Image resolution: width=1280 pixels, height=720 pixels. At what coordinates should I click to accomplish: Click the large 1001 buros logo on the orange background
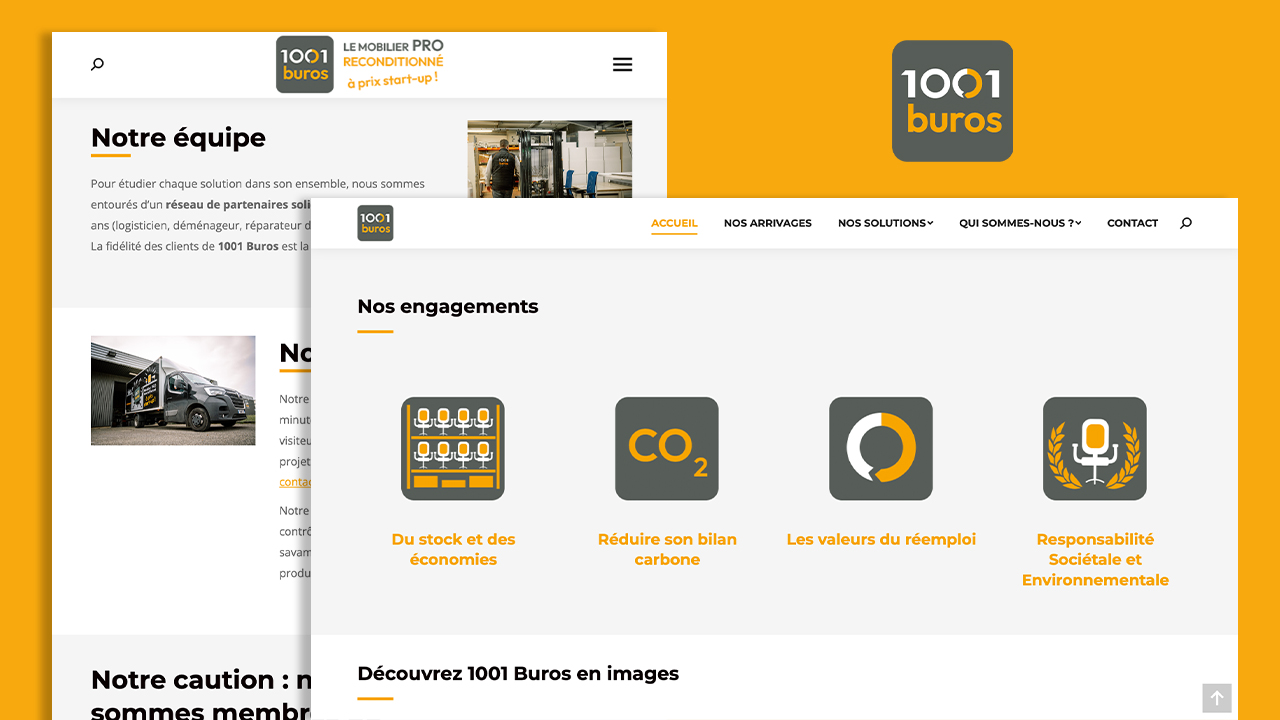click(952, 101)
